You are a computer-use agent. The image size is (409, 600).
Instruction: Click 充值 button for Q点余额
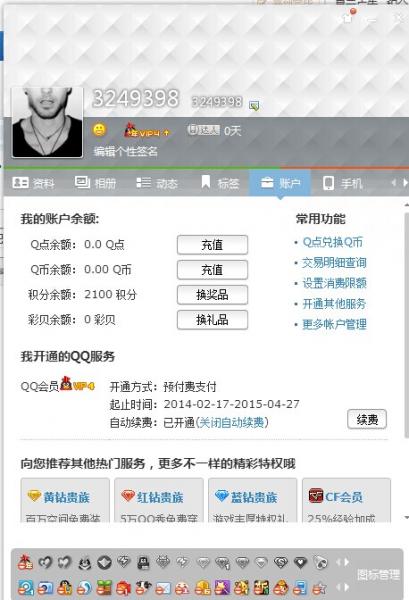[x=212, y=245]
